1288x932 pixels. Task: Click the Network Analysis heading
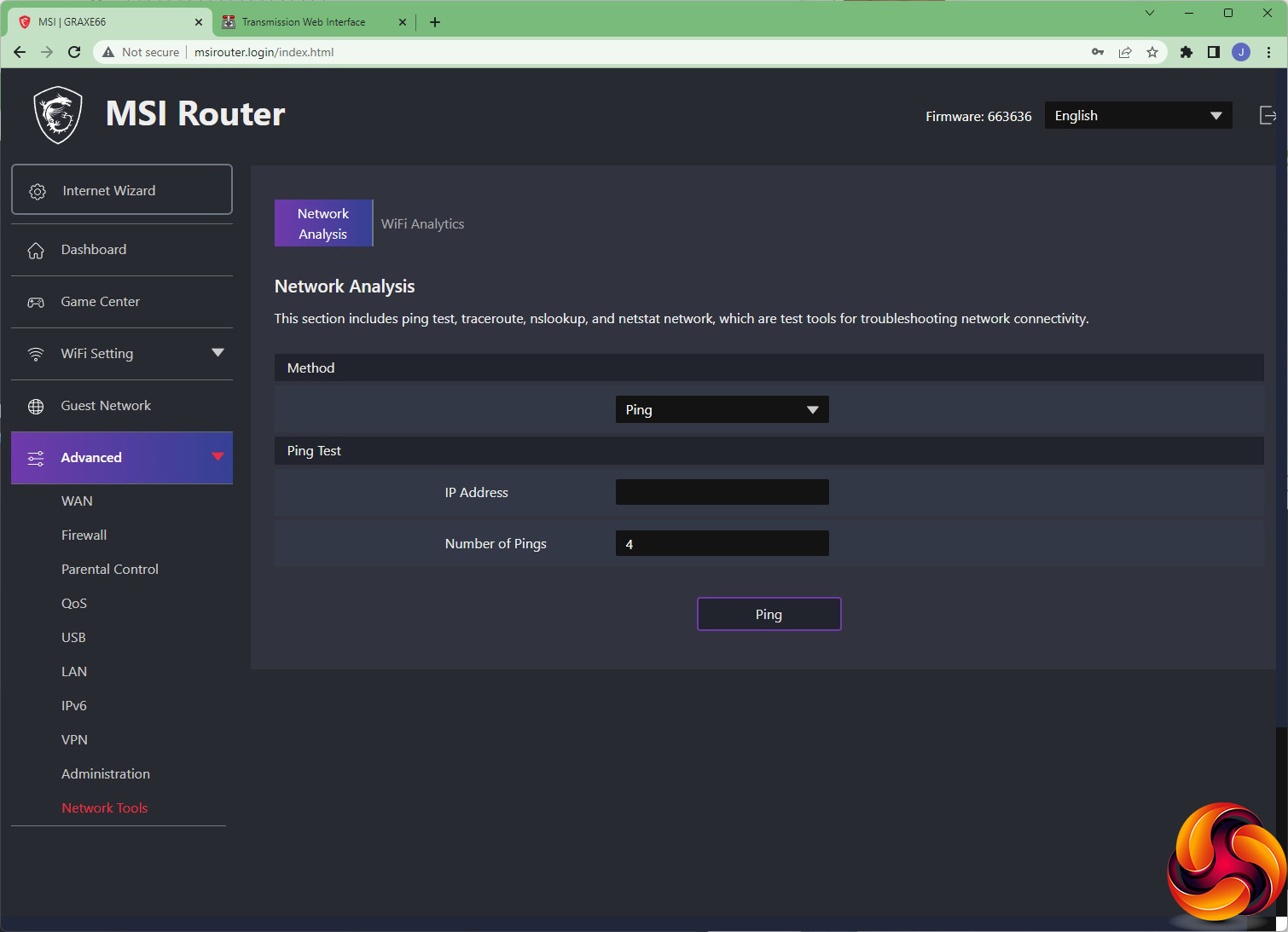[345, 287]
